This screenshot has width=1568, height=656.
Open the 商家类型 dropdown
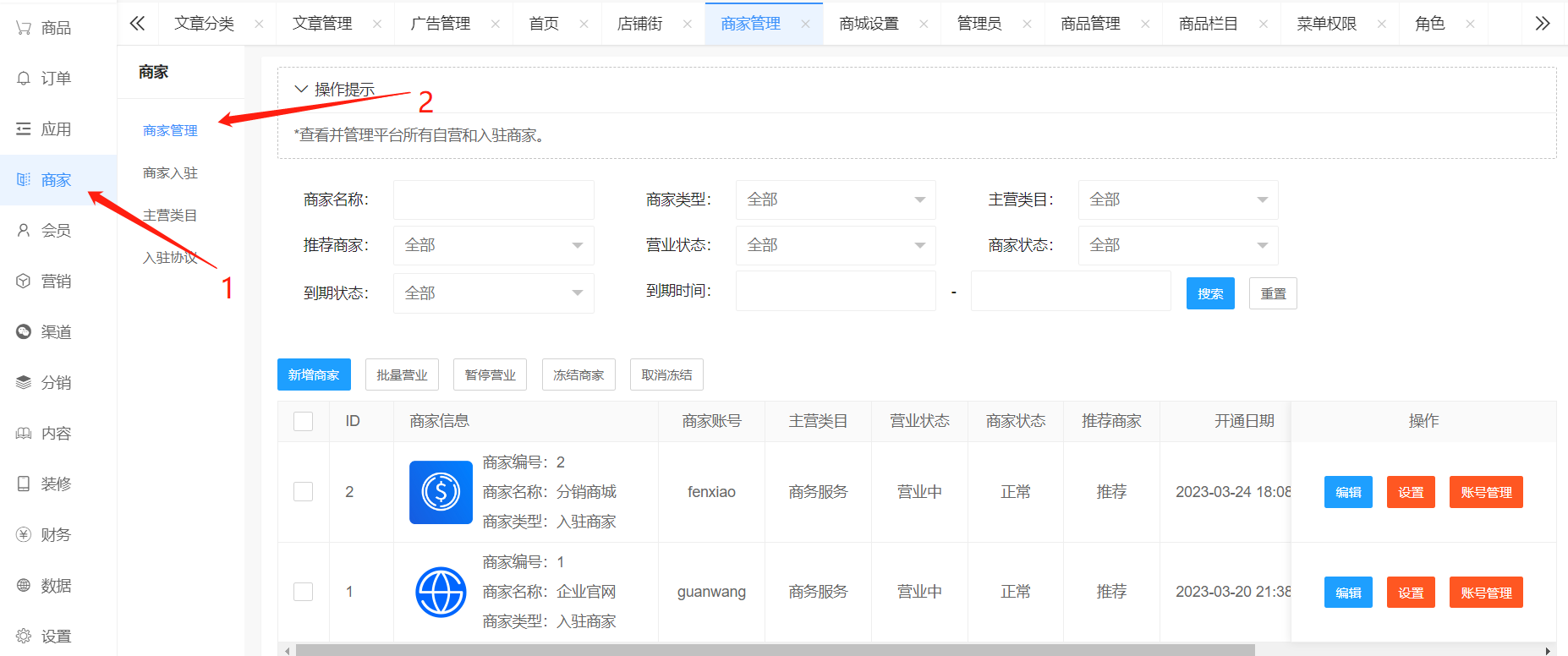[x=836, y=200]
